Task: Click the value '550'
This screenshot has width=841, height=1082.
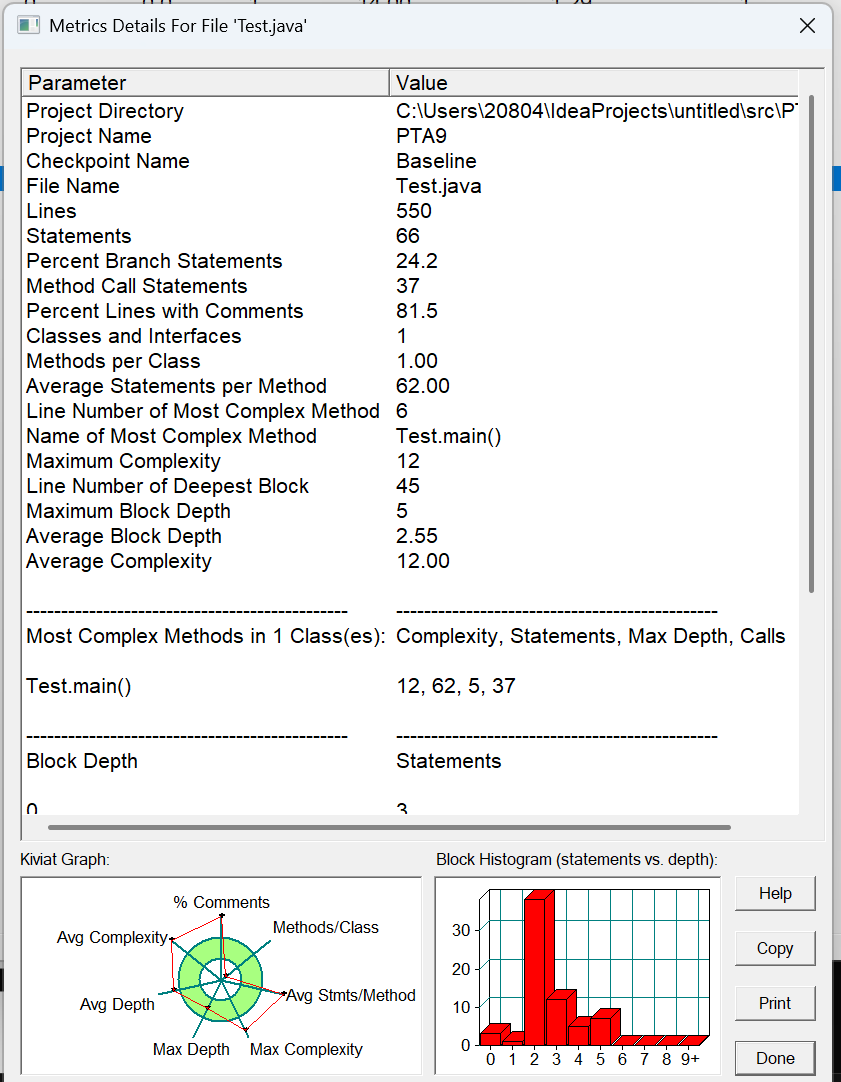Action: click(x=413, y=211)
